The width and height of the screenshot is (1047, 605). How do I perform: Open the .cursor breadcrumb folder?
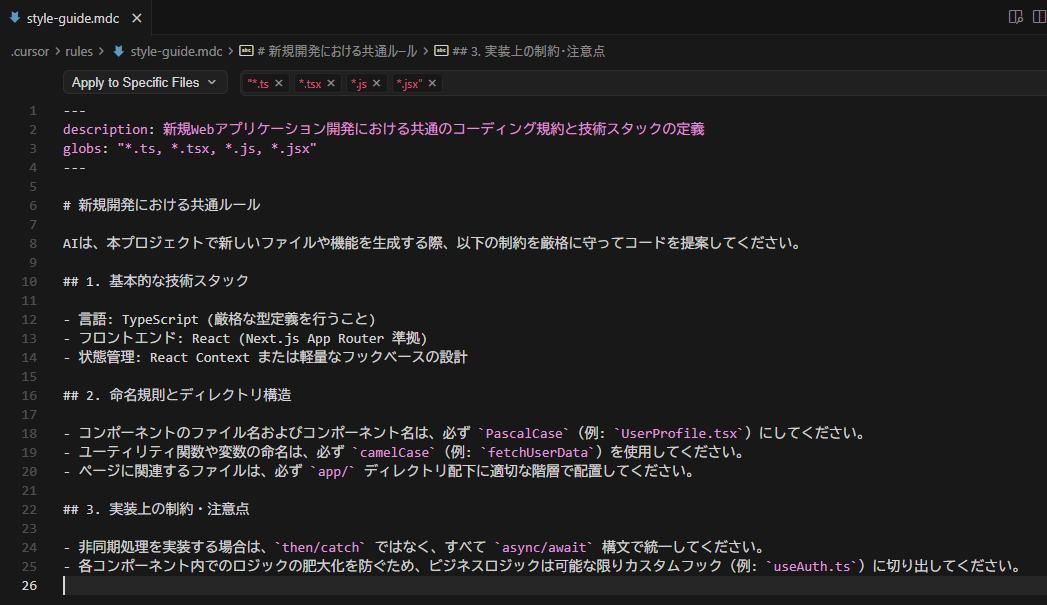[x=30, y=51]
